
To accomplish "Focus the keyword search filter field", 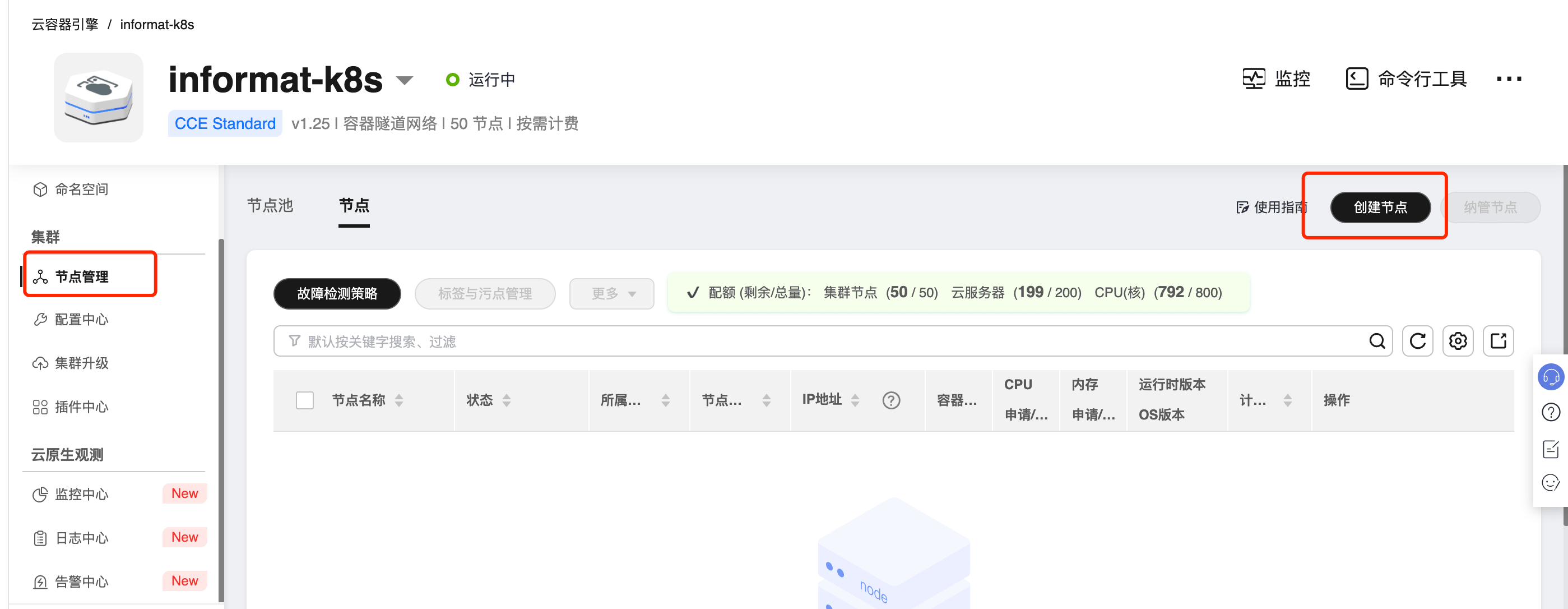I will click(791, 341).
